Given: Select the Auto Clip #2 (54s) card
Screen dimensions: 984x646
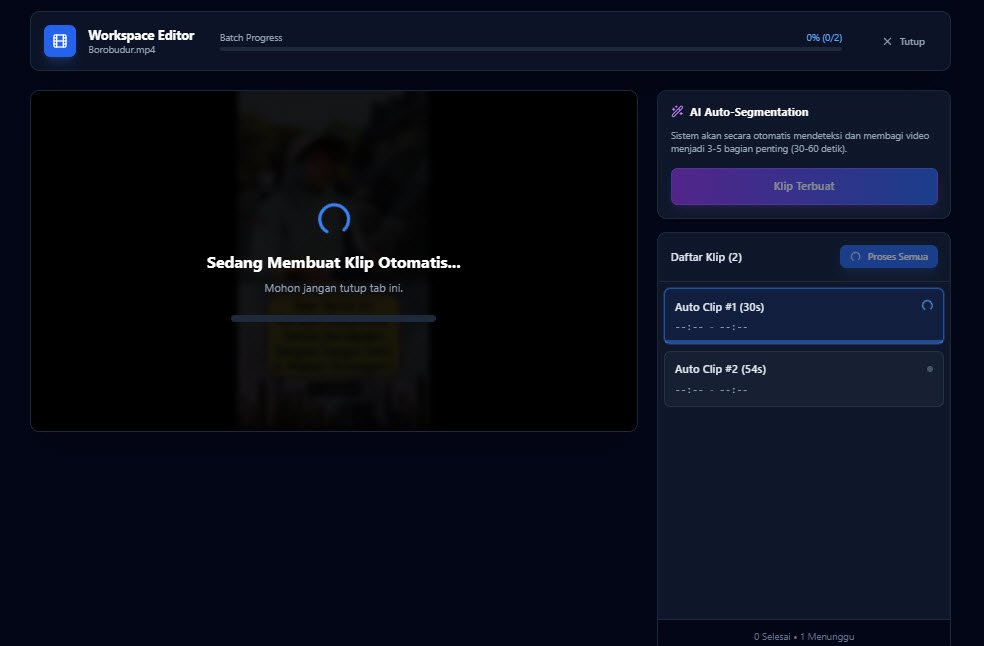Looking at the screenshot, I should [x=804, y=379].
